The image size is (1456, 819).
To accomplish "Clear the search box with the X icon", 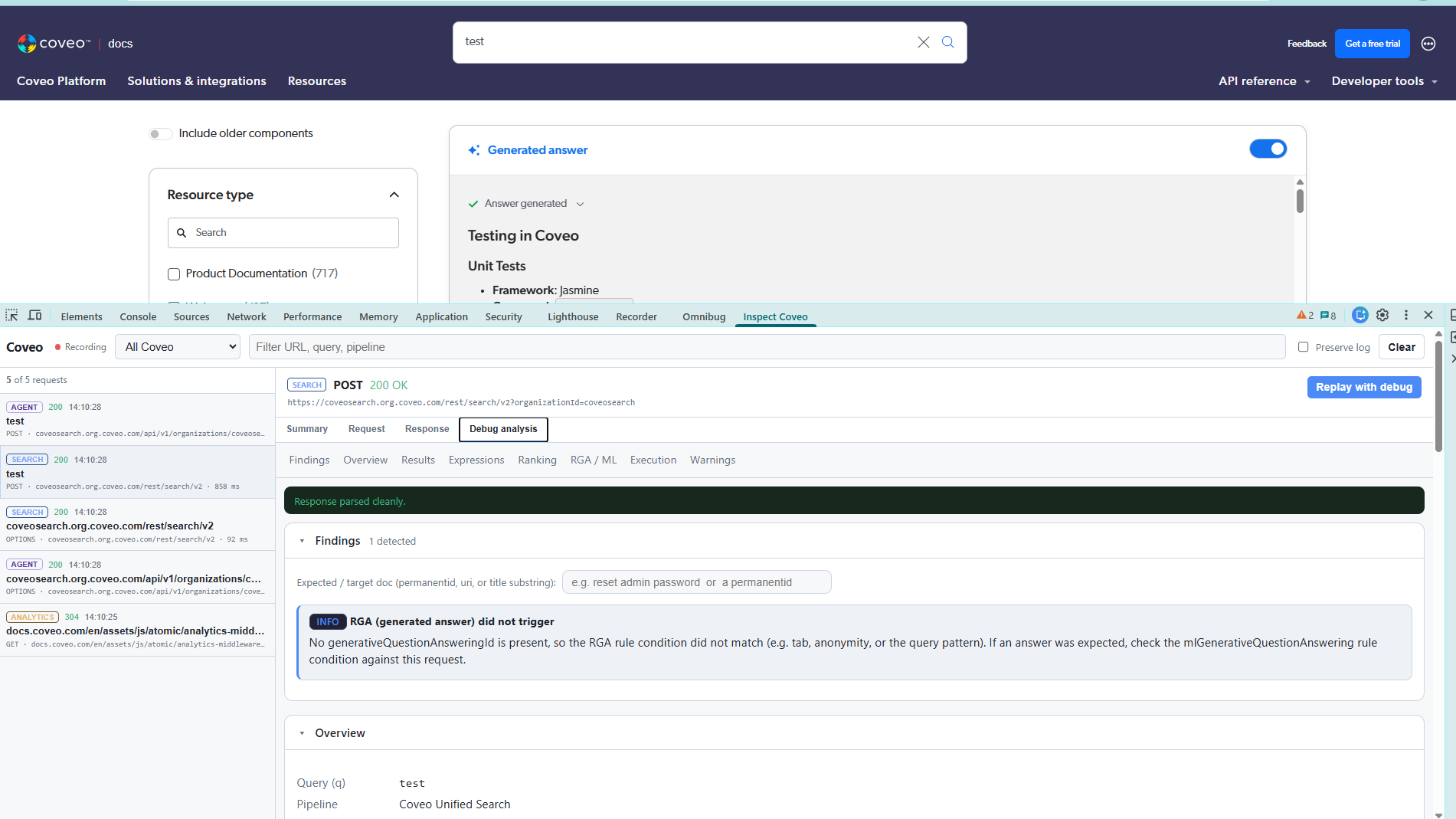I will tap(924, 42).
